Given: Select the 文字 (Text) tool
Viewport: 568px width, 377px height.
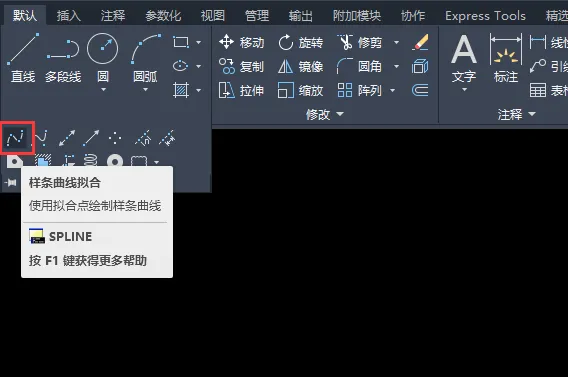Looking at the screenshot, I should [464, 59].
